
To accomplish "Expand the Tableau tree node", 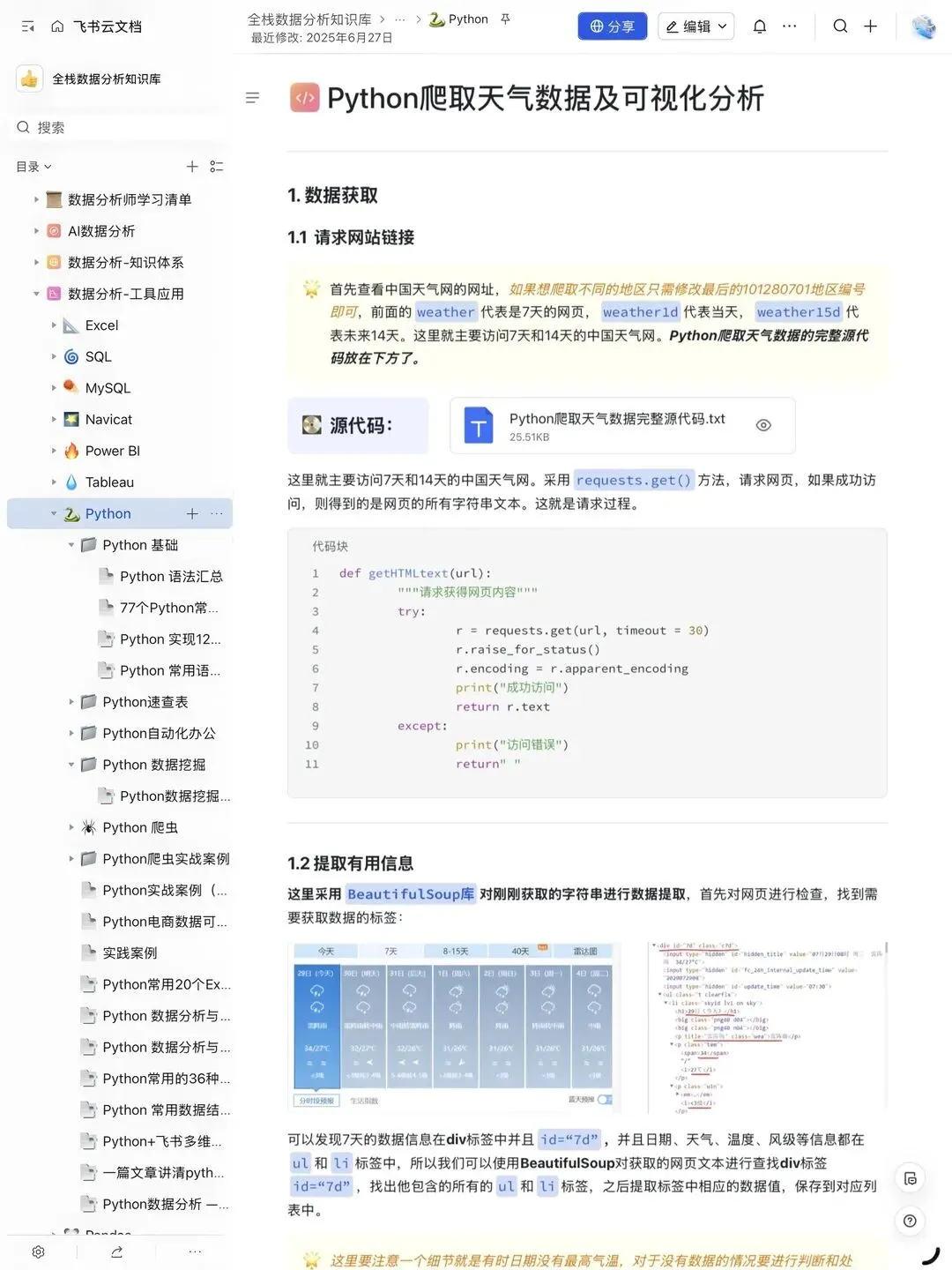I will coord(54,482).
